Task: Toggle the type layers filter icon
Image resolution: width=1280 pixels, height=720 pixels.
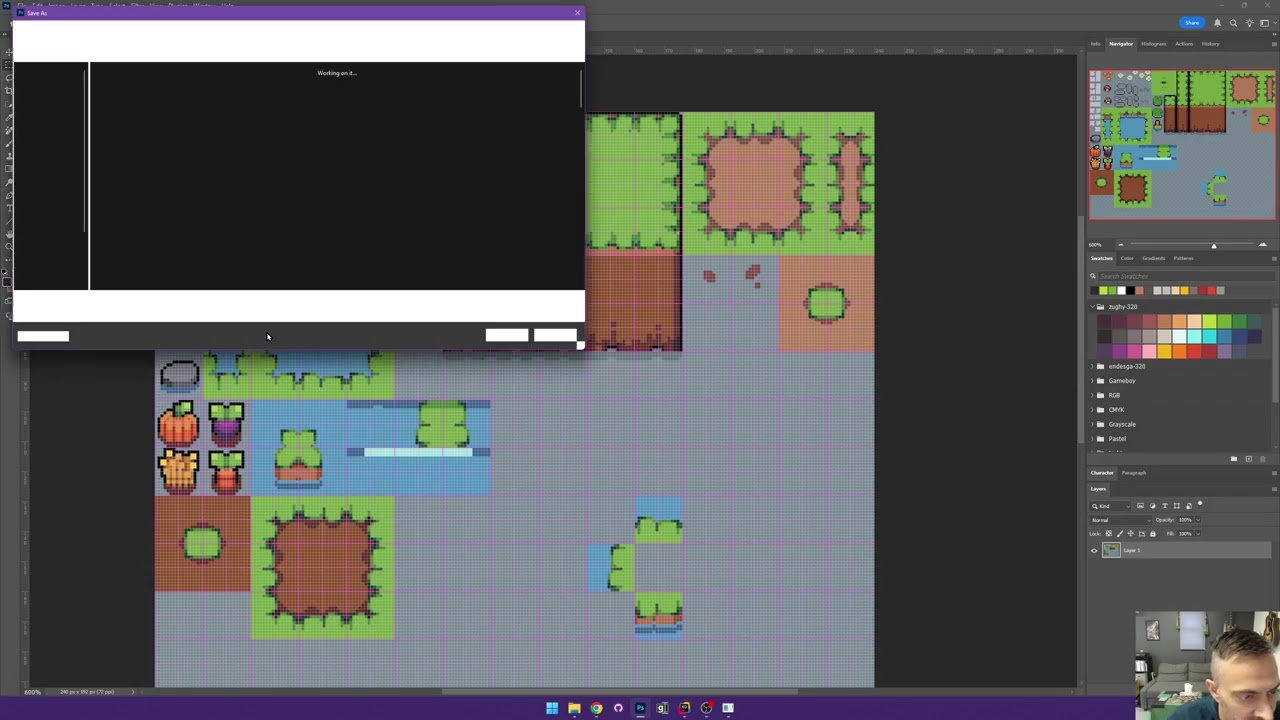Action: [1165, 506]
